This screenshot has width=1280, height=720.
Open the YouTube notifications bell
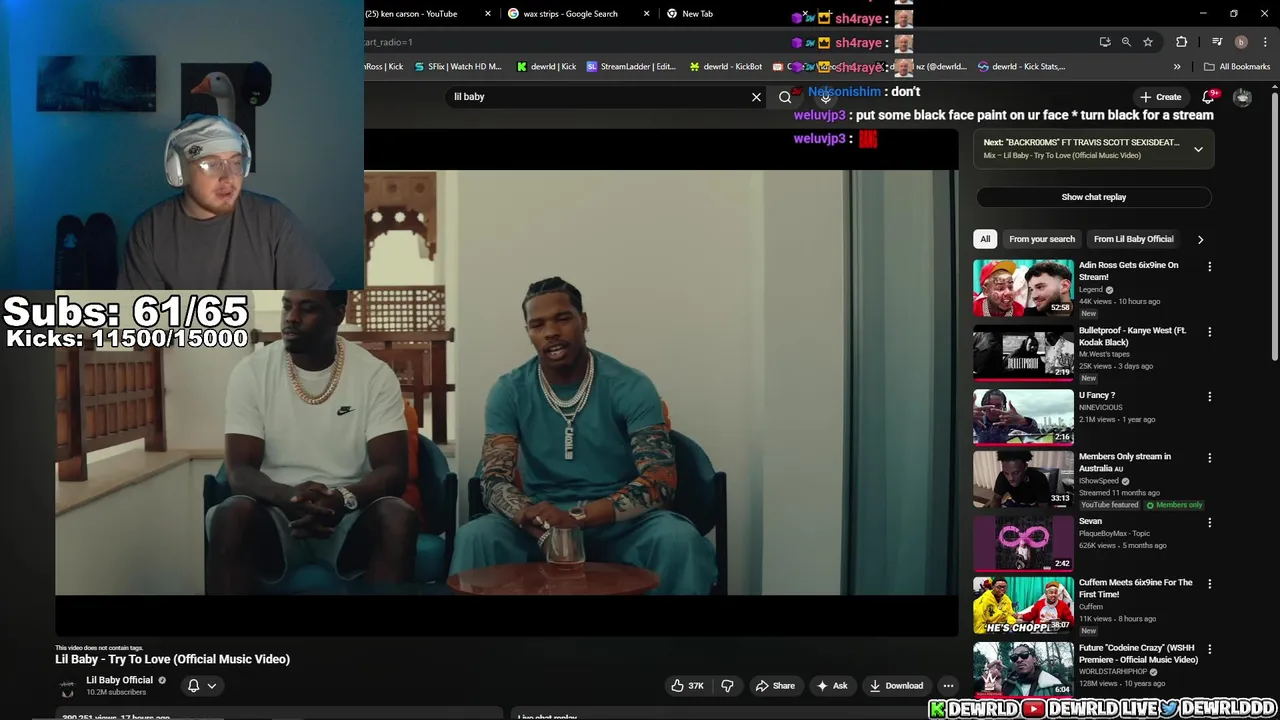click(x=1208, y=97)
